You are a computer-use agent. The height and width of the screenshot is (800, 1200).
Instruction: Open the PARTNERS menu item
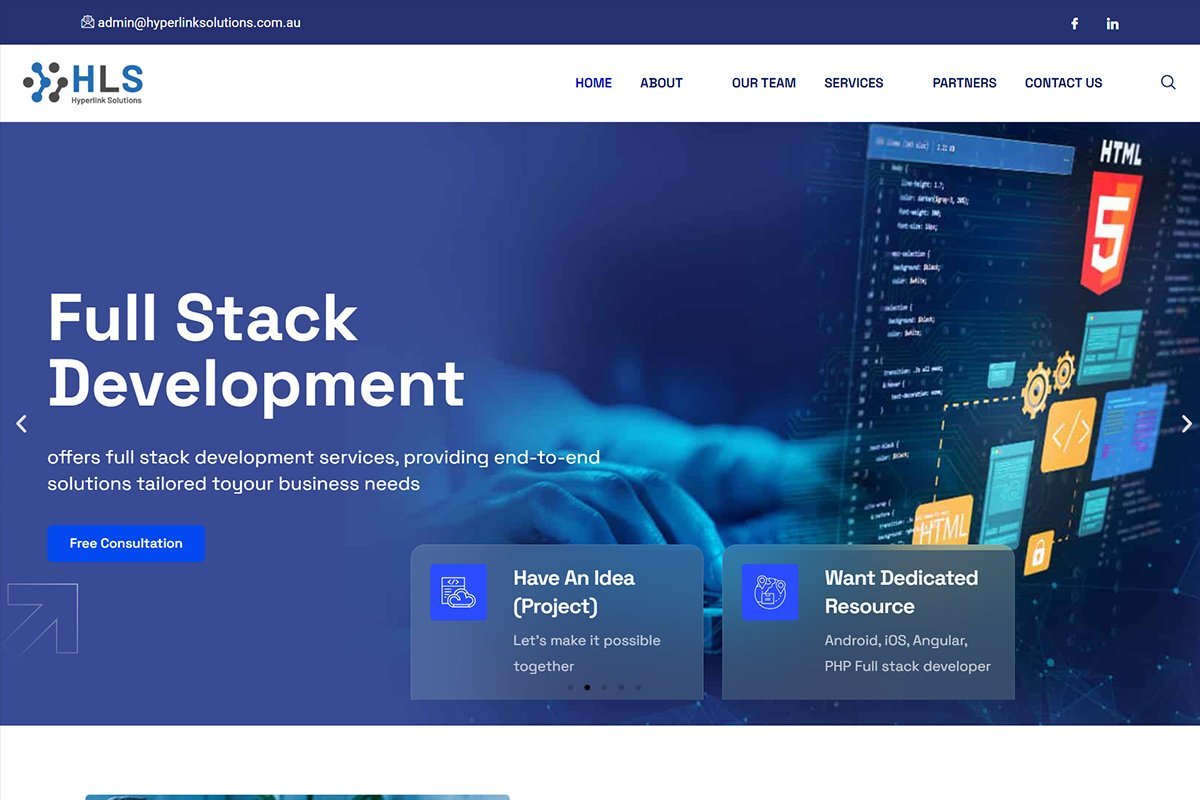tap(964, 83)
